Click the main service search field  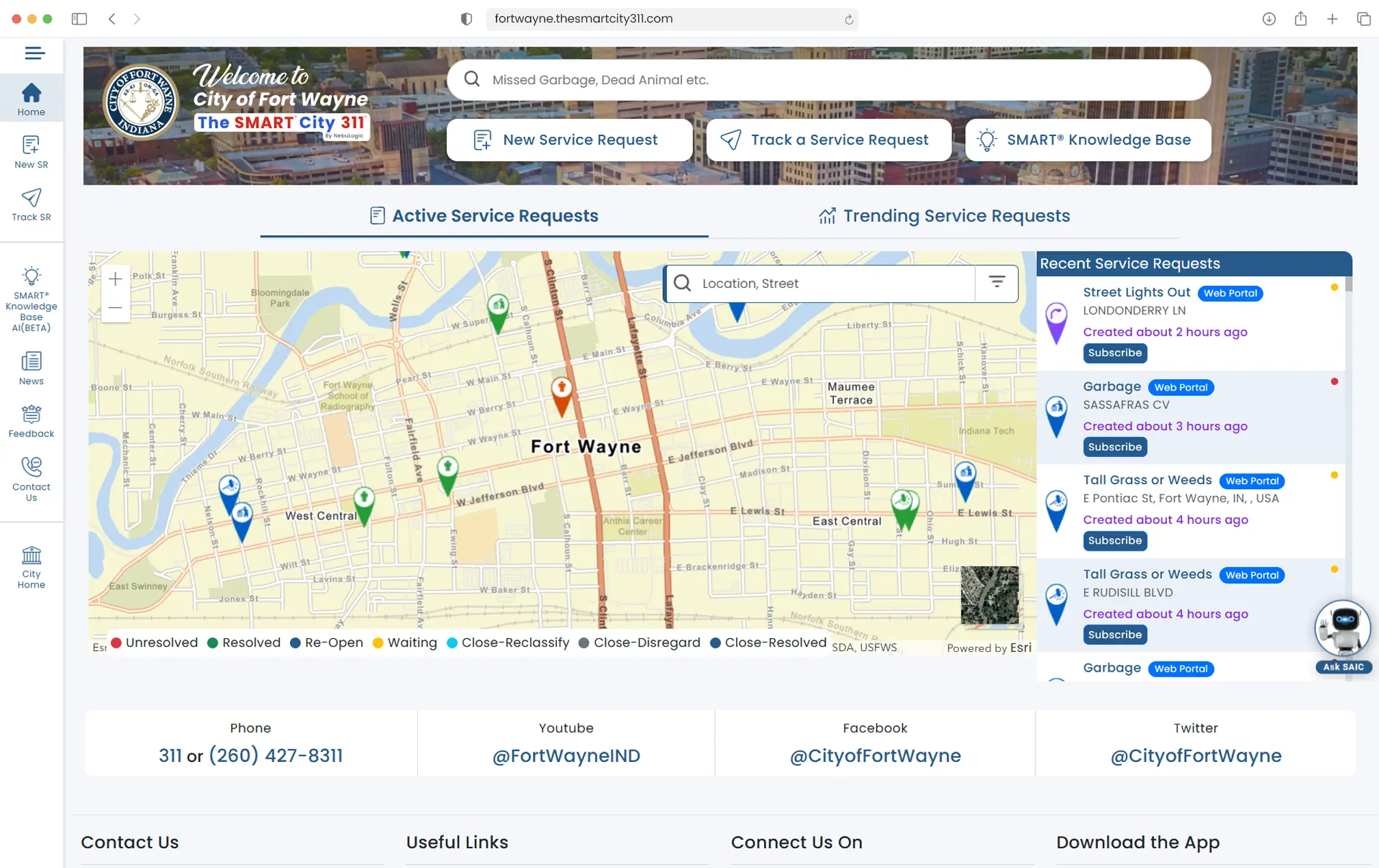828,79
